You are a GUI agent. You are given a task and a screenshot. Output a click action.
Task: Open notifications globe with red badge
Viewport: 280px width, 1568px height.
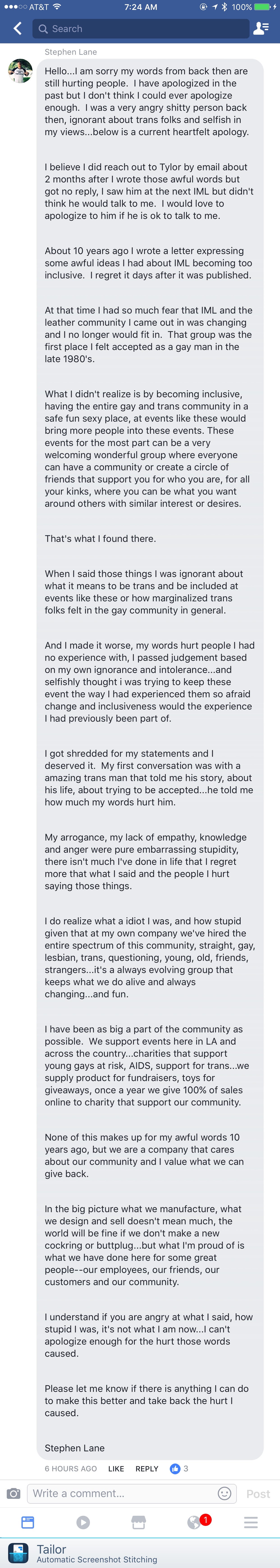(195, 1522)
